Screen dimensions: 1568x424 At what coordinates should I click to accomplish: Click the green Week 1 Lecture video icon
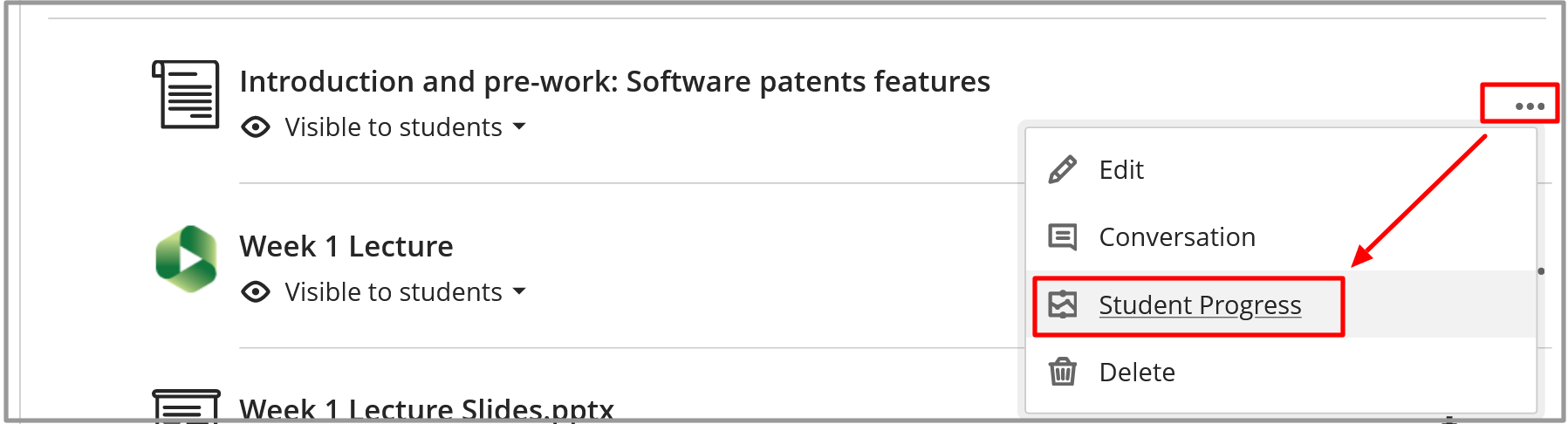click(x=186, y=259)
